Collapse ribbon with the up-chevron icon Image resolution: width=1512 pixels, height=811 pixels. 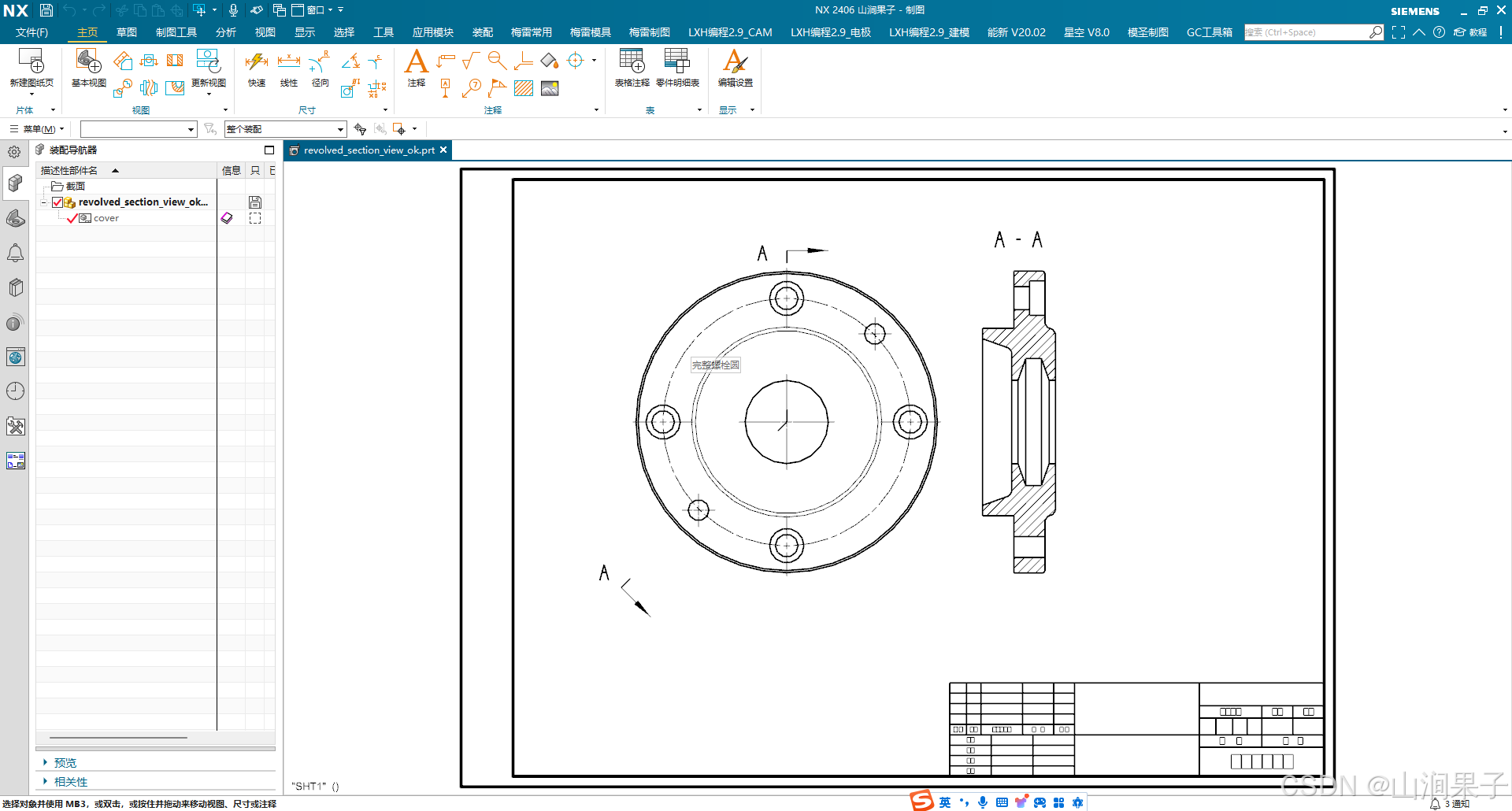[1418, 32]
